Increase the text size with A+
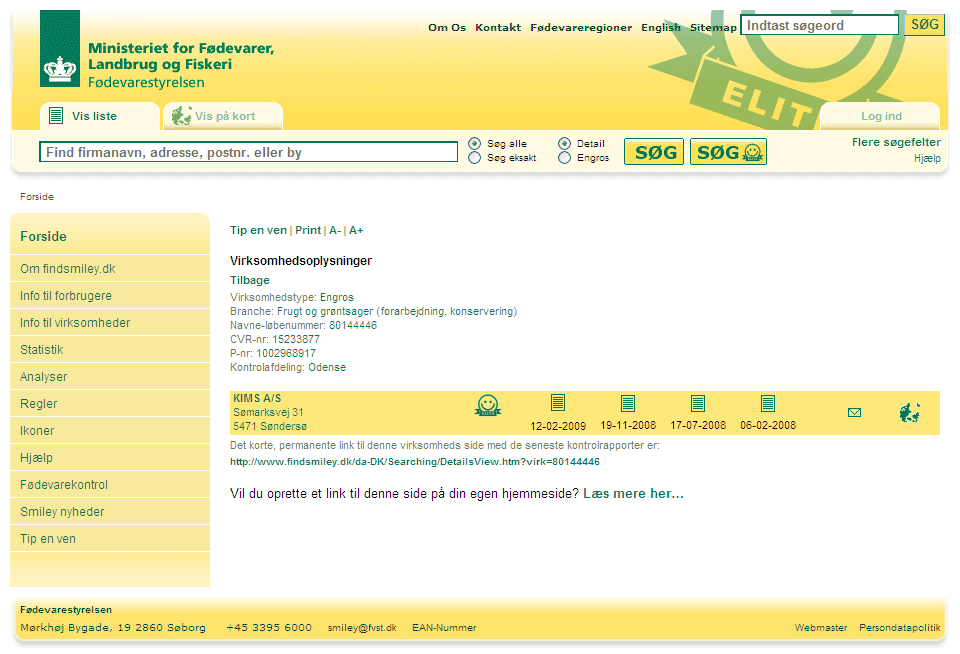Screen dimensions: 960x654 click(x=356, y=230)
